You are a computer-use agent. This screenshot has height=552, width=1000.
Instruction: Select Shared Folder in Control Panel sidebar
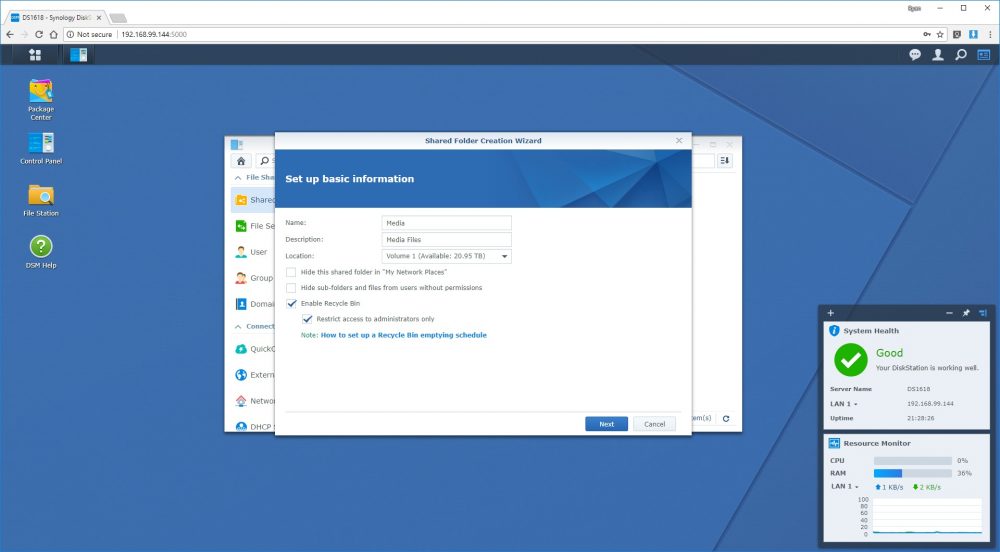coord(254,200)
